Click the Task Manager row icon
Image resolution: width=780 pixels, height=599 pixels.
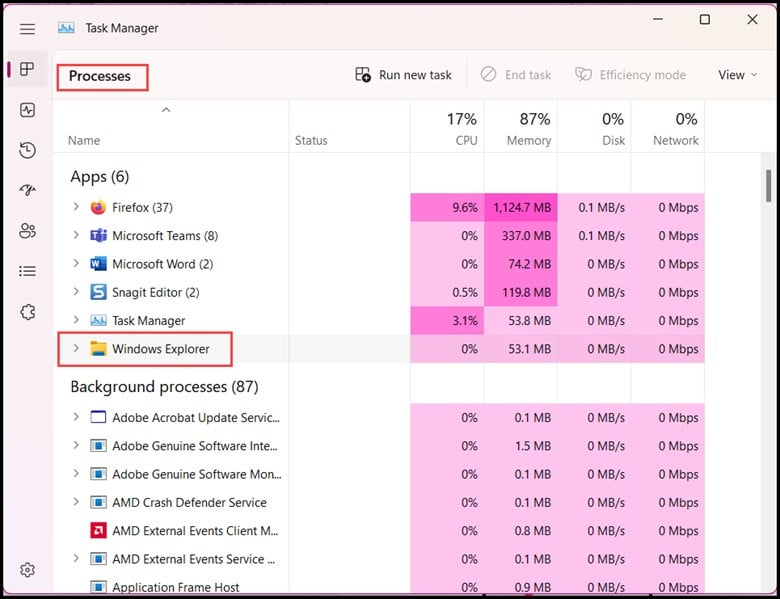98,321
